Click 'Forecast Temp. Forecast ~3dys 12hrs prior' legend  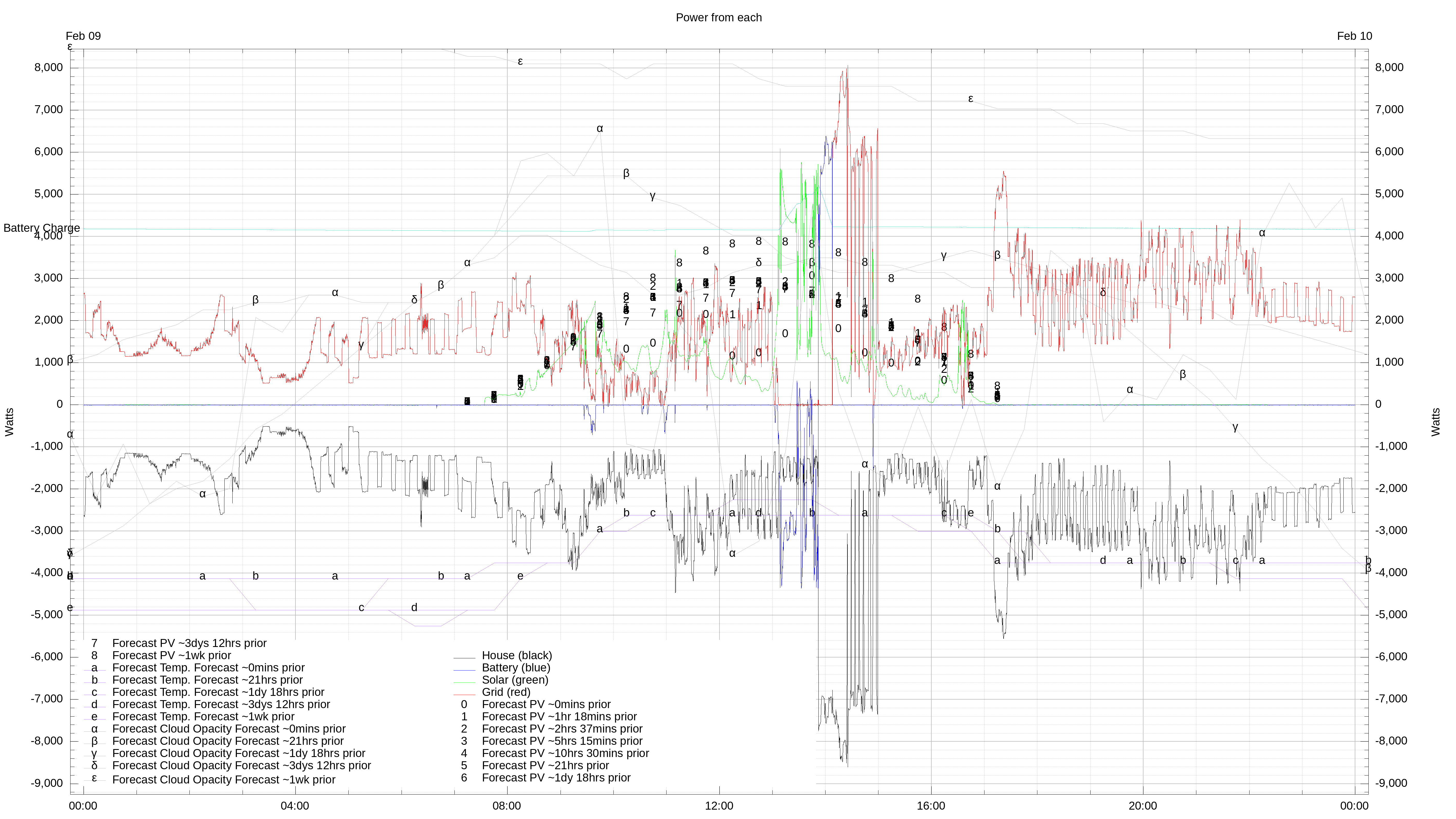[221, 704]
